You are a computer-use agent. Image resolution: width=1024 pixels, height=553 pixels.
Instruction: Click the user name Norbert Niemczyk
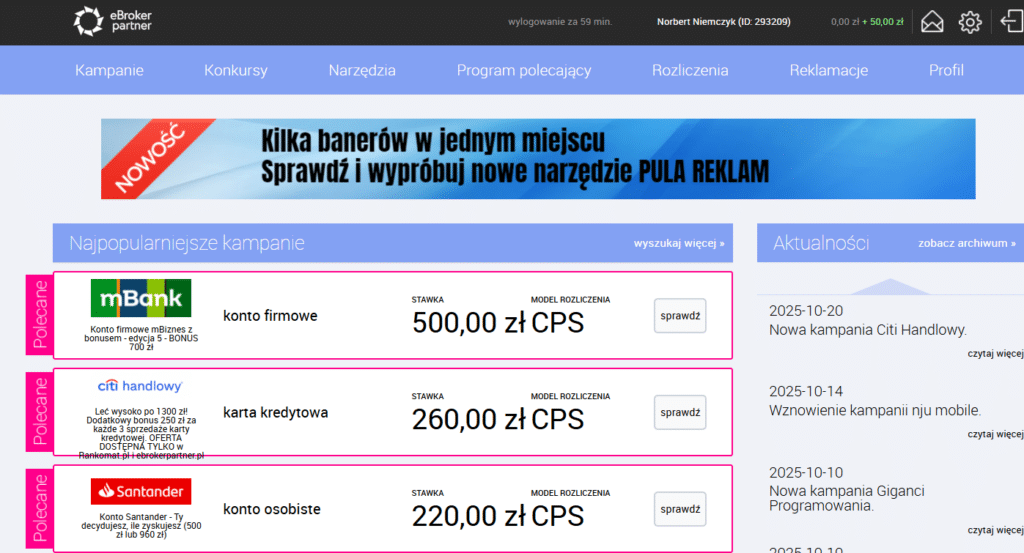(724, 22)
